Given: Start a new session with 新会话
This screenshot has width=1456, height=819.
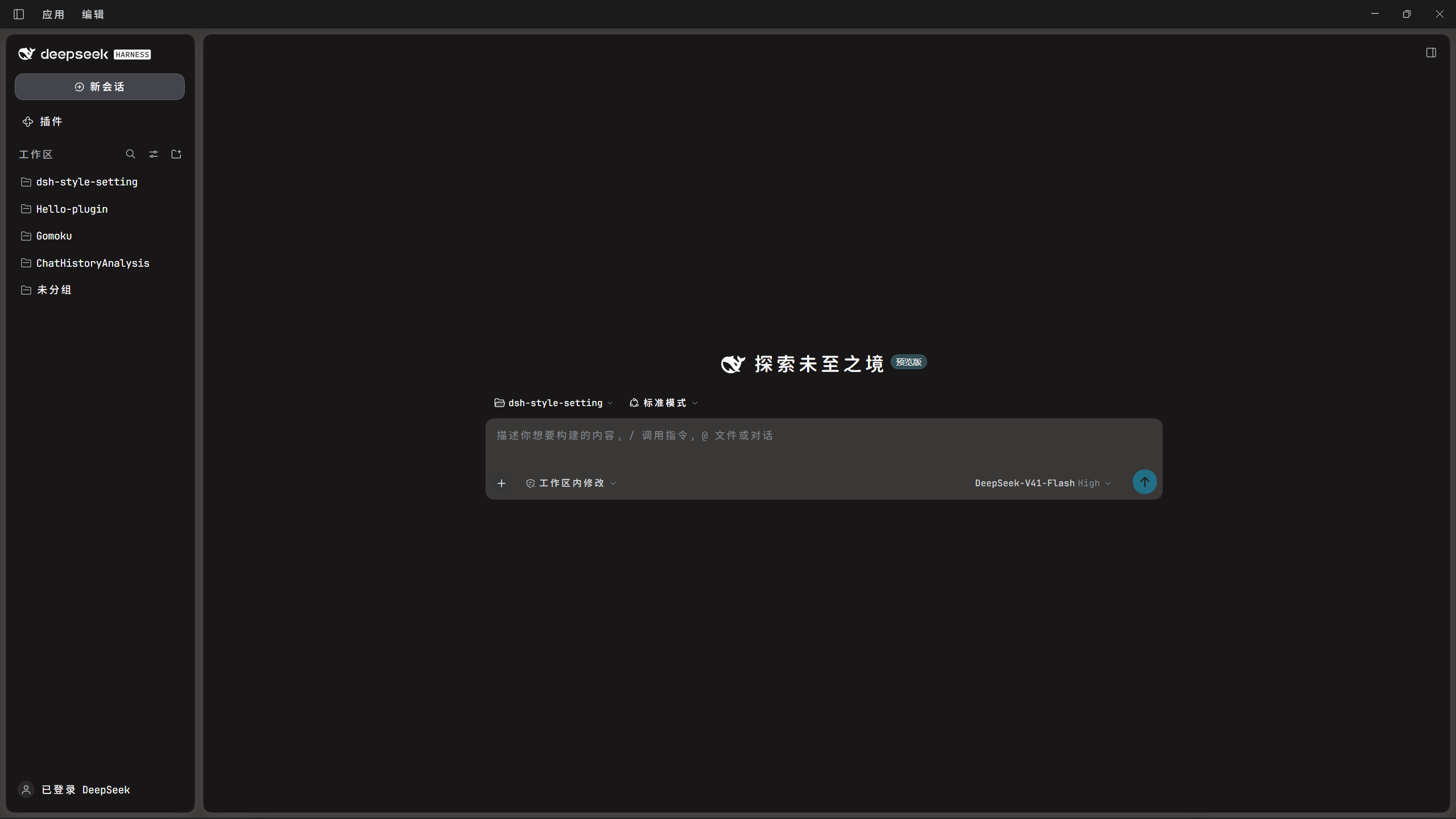Looking at the screenshot, I should coord(100,86).
